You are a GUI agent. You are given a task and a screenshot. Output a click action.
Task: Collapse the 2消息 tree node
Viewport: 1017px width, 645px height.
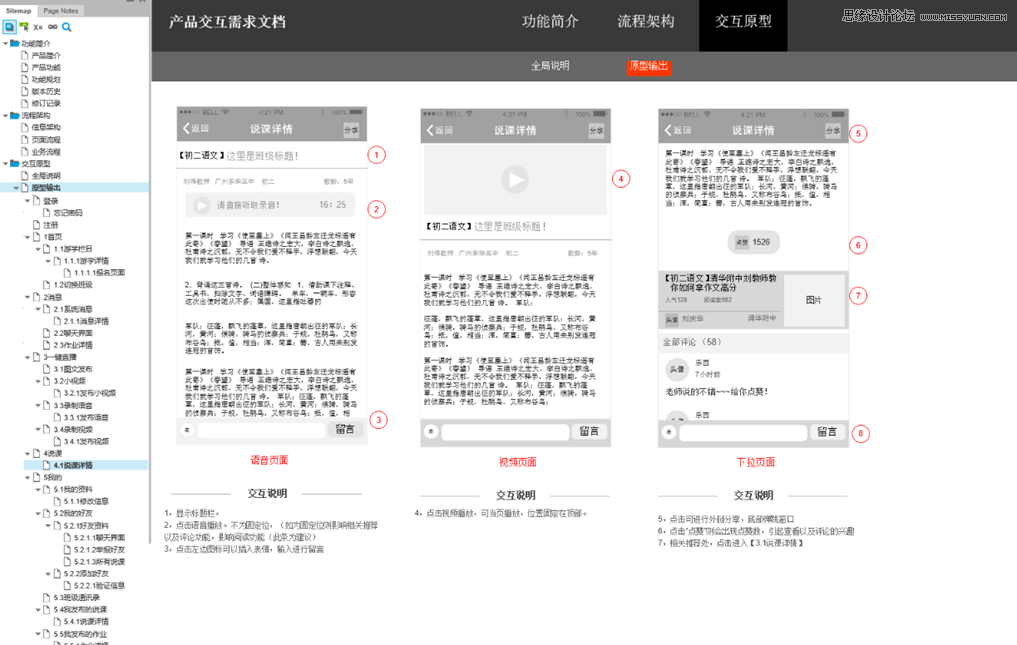point(27,297)
